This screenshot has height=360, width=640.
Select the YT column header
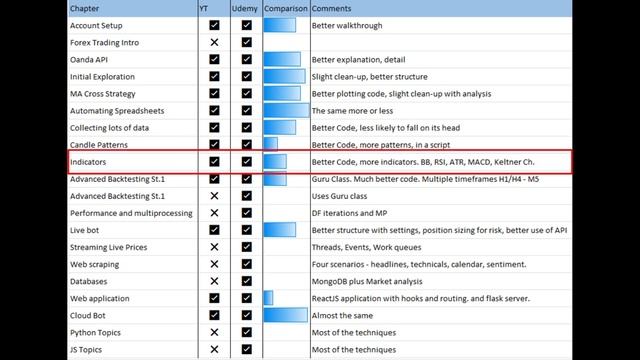click(x=214, y=8)
